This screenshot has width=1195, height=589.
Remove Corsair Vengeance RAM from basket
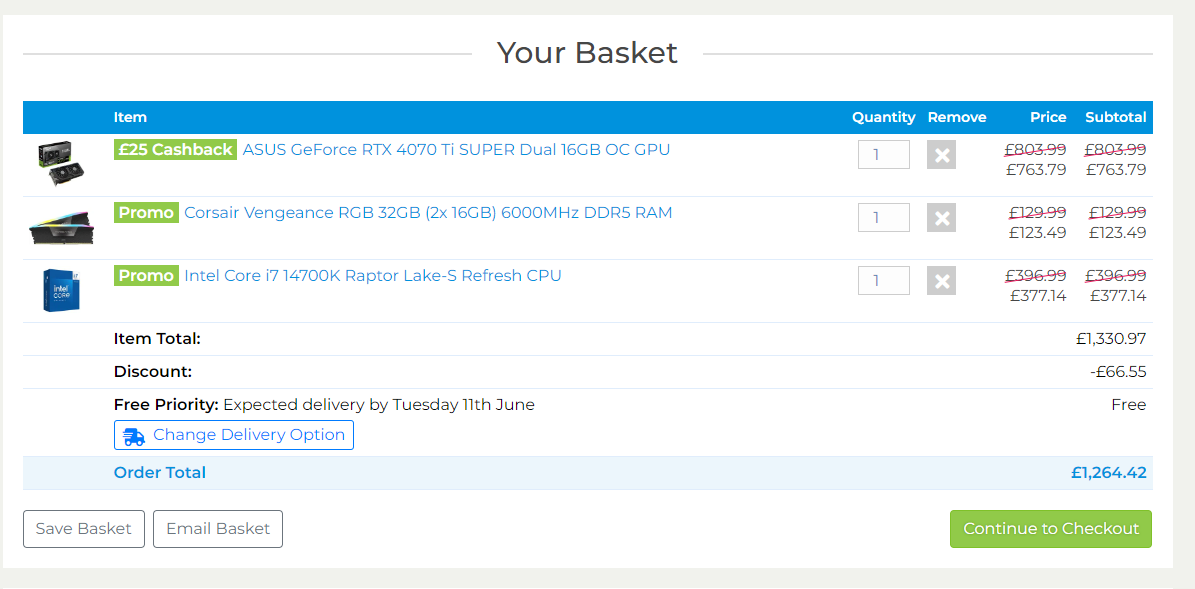click(941, 218)
